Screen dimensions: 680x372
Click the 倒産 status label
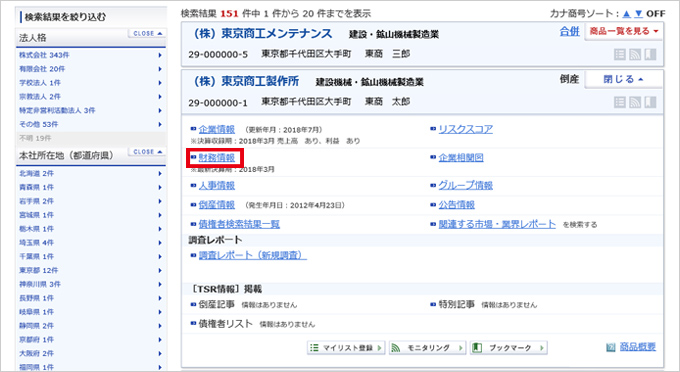(x=569, y=79)
